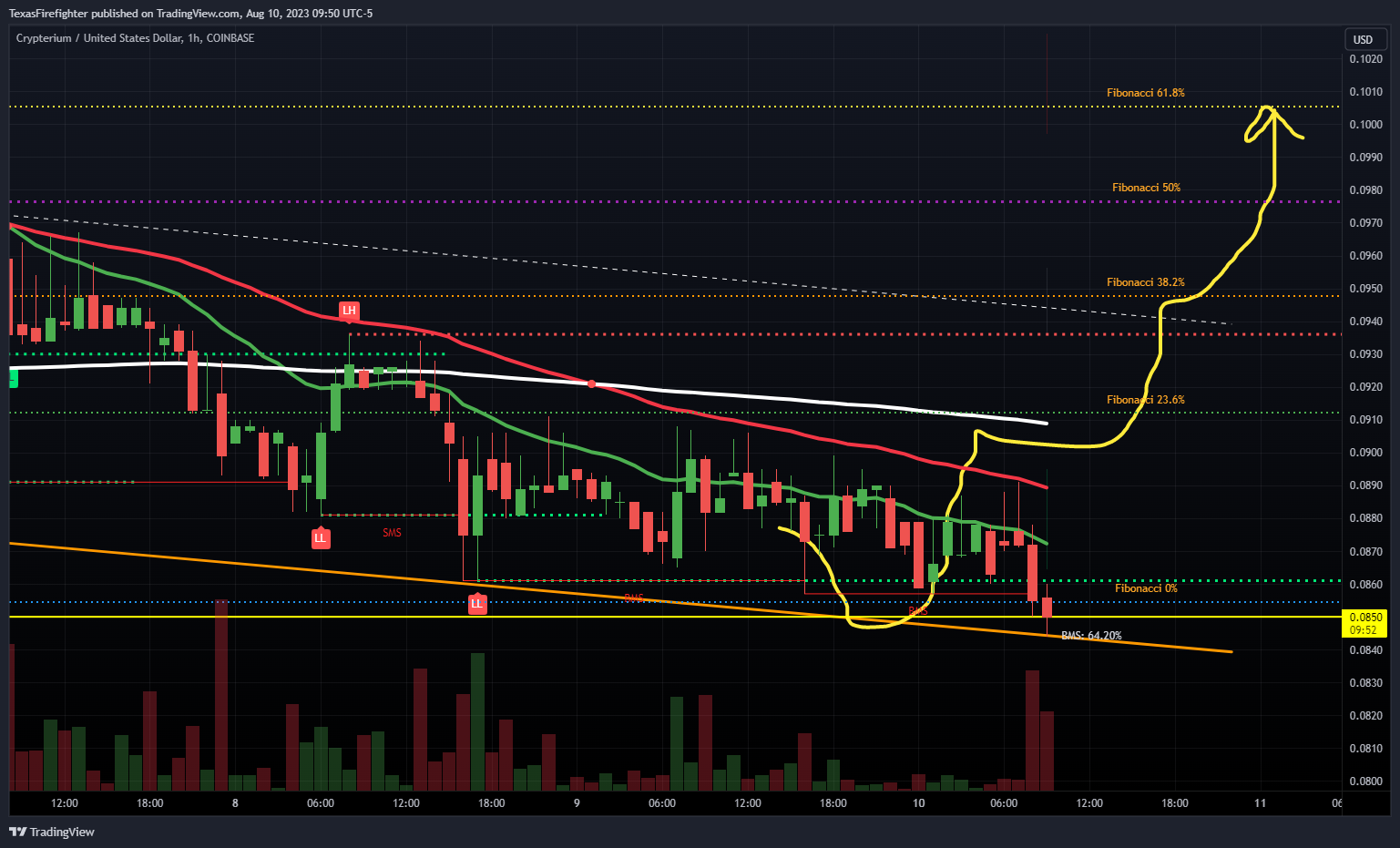Select the Fibonacci 23.6% label
This screenshot has height=848, width=1400.
click(1146, 400)
